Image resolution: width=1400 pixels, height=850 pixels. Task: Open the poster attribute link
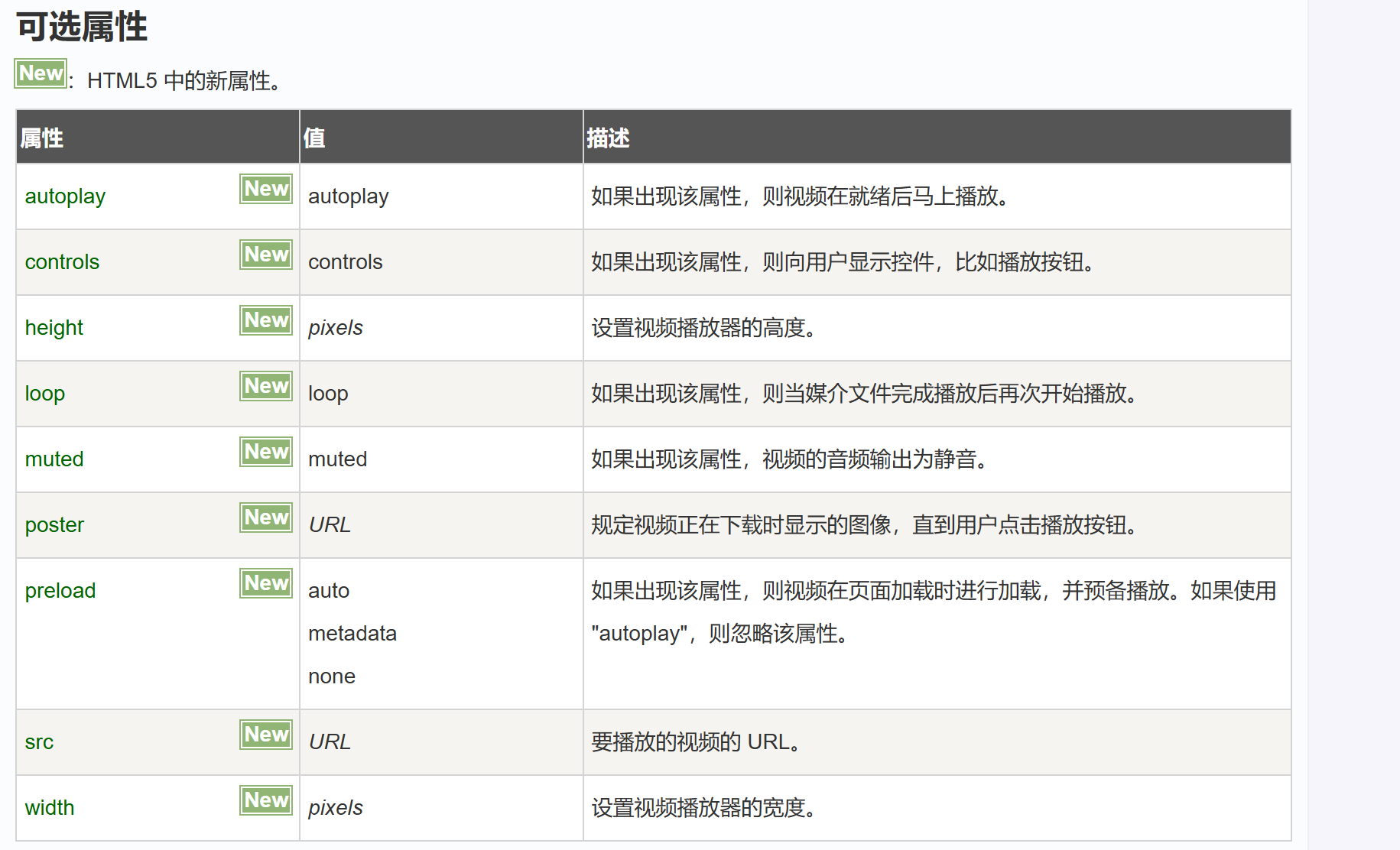pos(54,525)
